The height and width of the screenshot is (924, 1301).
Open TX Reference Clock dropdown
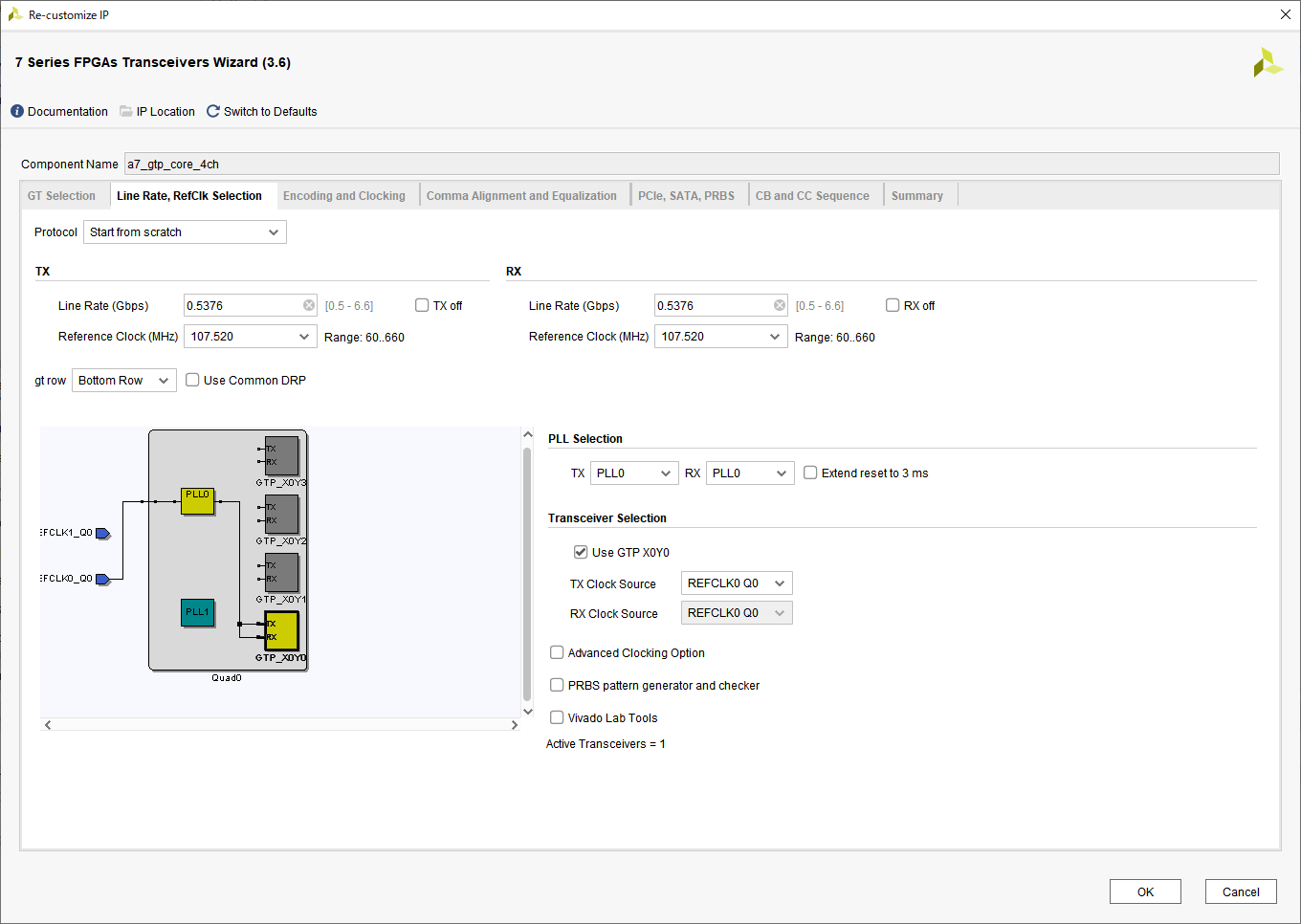[x=251, y=337]
